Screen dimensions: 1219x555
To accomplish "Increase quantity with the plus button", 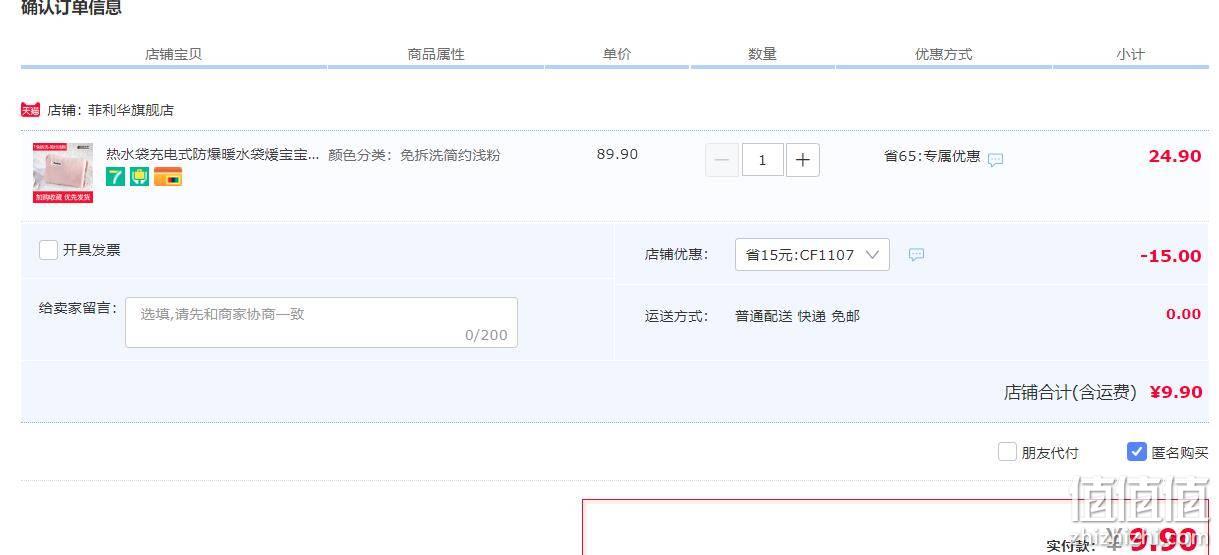I will pyautogui.click(x=803, y=160).
